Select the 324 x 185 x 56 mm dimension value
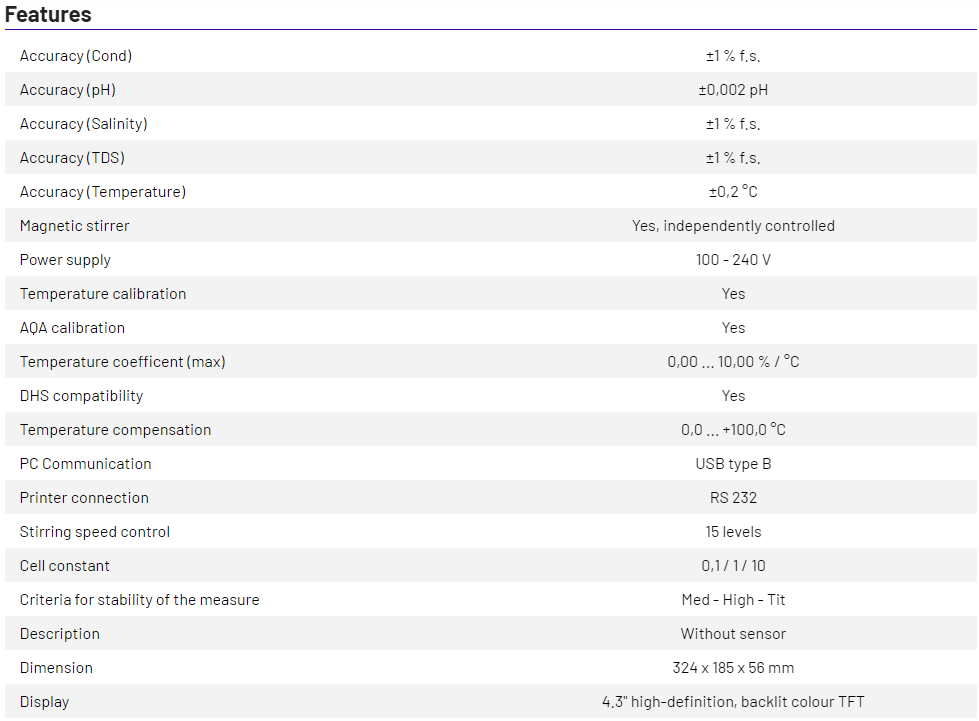The height and width of the screenshot is (721, 979). 733,668
